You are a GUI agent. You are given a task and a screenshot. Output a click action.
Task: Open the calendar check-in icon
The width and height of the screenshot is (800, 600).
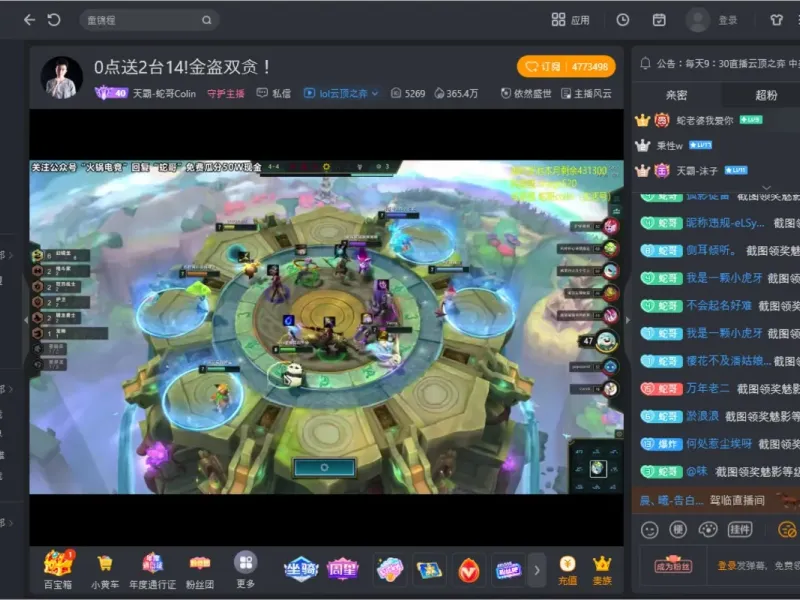(x=659, y=20)
